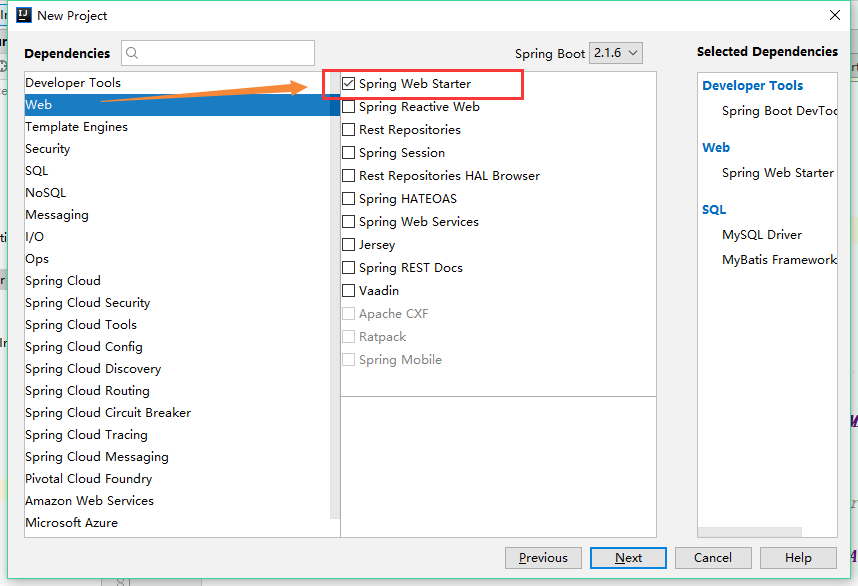Open Help for this dialog
The height and width of the screenshot is (586, 858).
[x=798, y=558]
